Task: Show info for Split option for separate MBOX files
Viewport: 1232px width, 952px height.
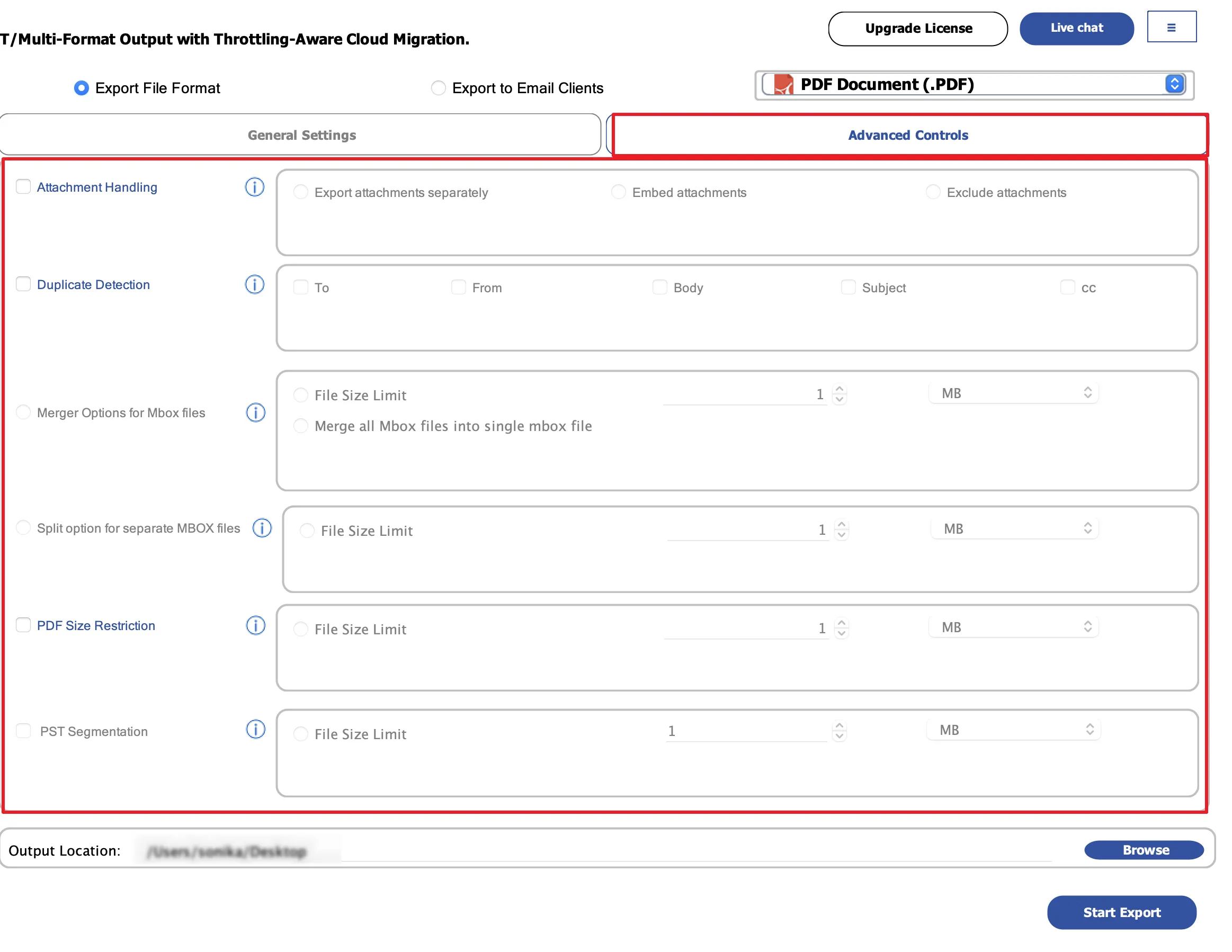Action: coord(262,528)
